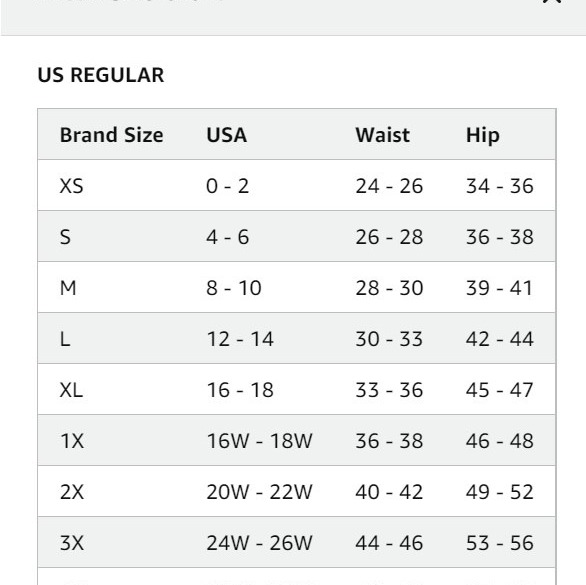Select the Brand Size column header
This screenshot has width=586, height=585.
tap(111, 135)
